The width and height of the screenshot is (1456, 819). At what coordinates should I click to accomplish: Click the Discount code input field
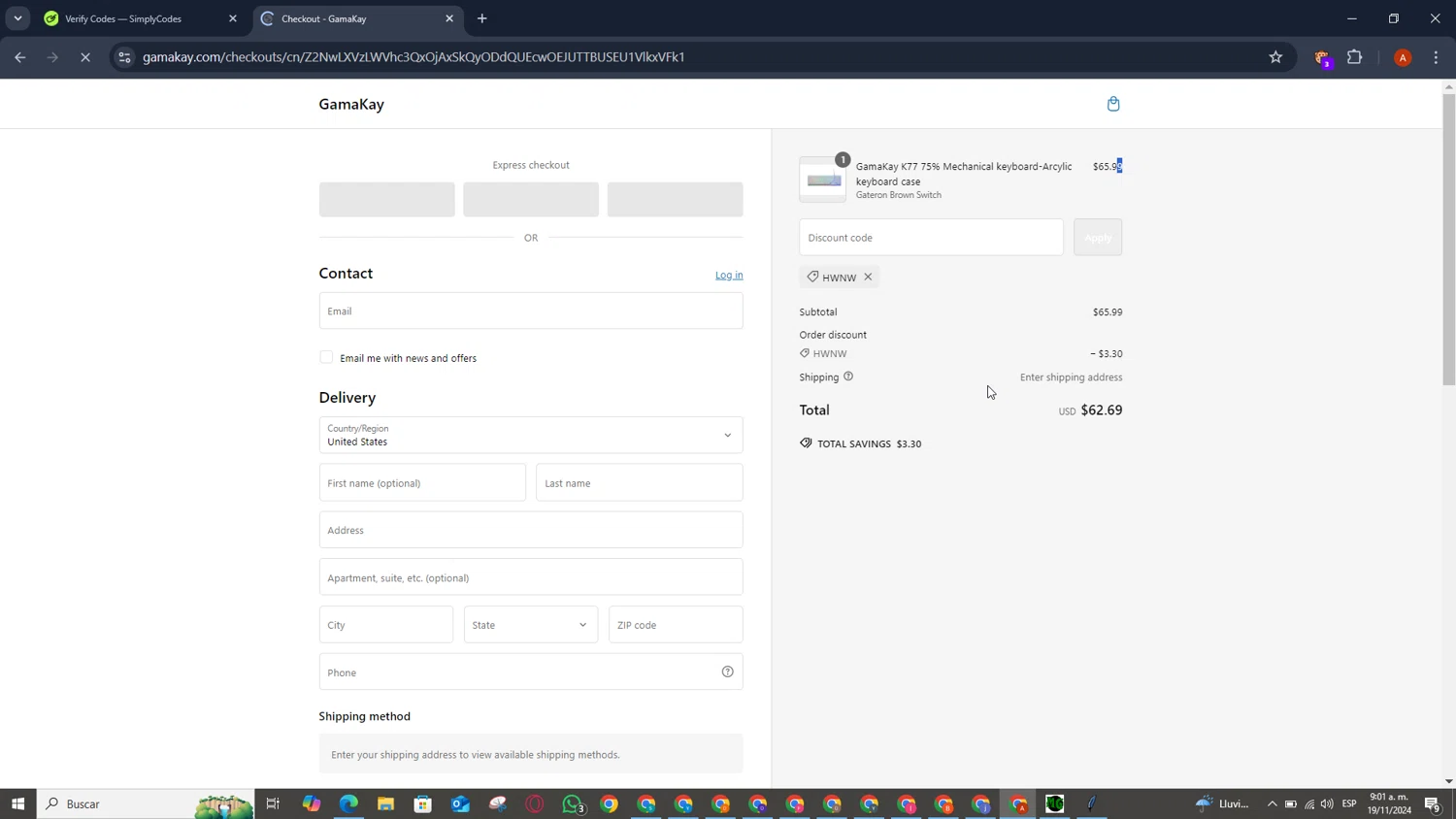[930, 238]
